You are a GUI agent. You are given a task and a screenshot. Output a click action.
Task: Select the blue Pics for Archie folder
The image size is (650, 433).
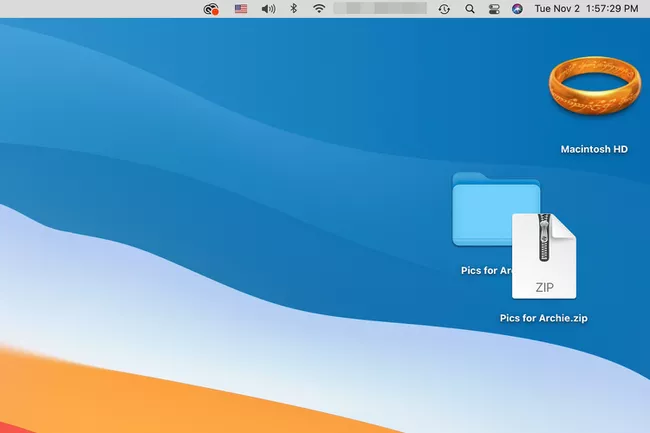tap(485, 210)
